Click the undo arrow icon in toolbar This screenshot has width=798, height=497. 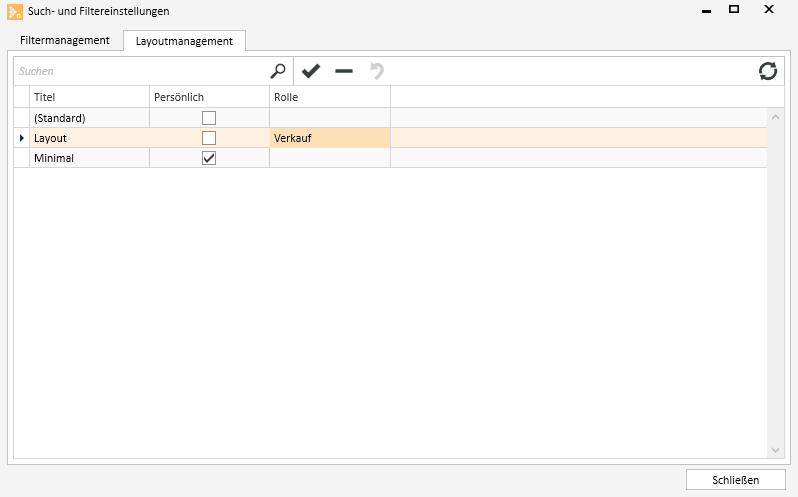pos(377,71)
